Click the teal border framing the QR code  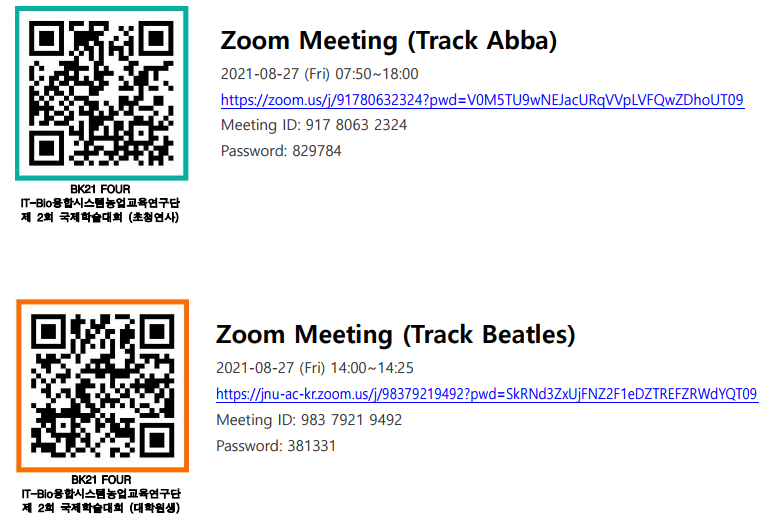(20, 93)
